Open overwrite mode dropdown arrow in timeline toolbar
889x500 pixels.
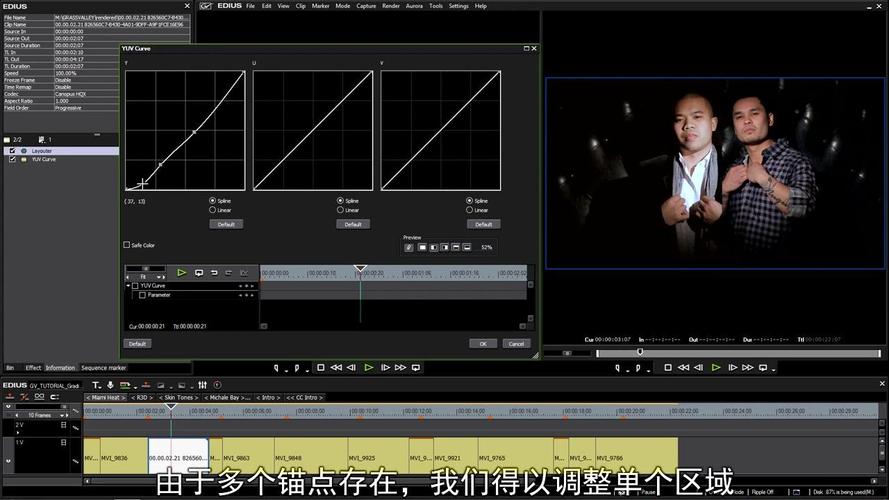(x=136, y=387)
